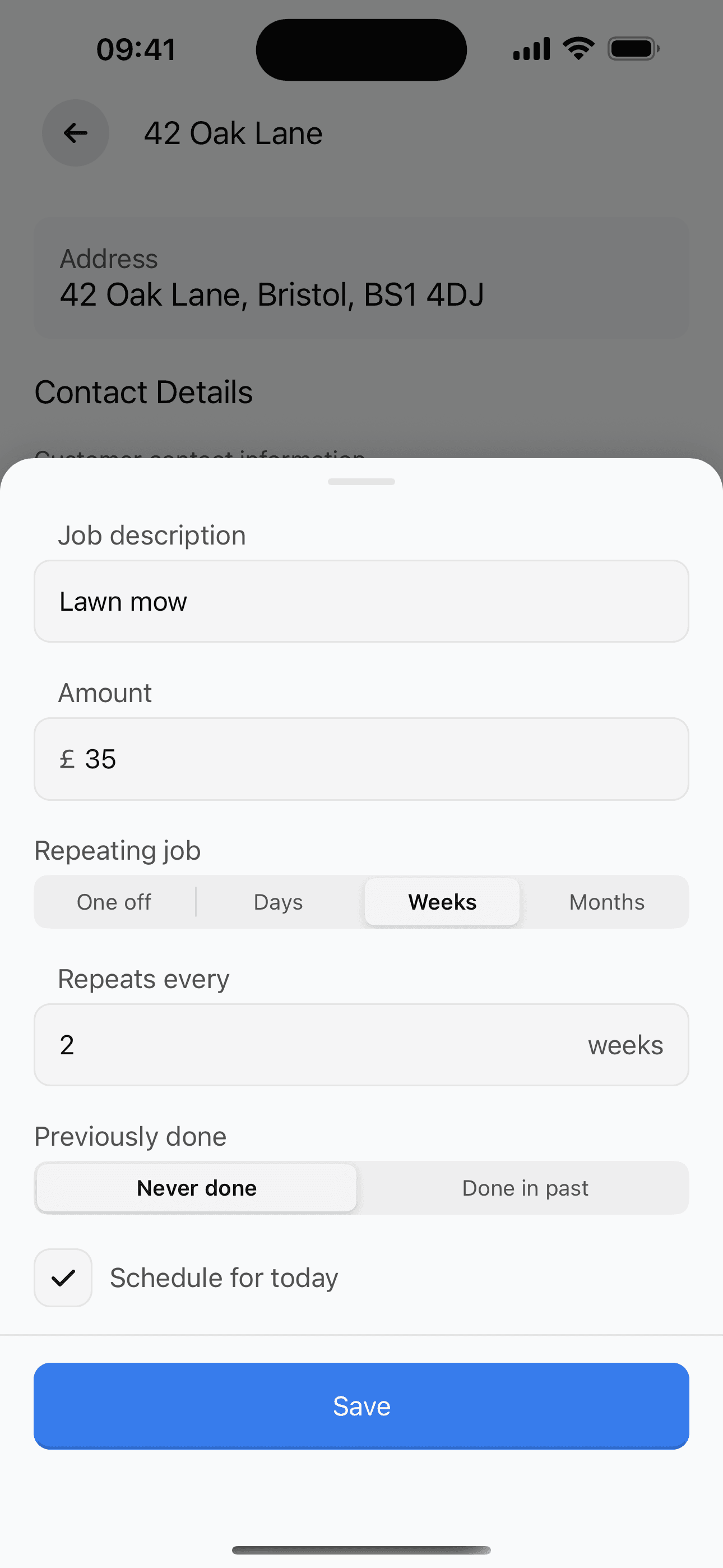Tap the sheet drag handle

(x=361, y=482)
